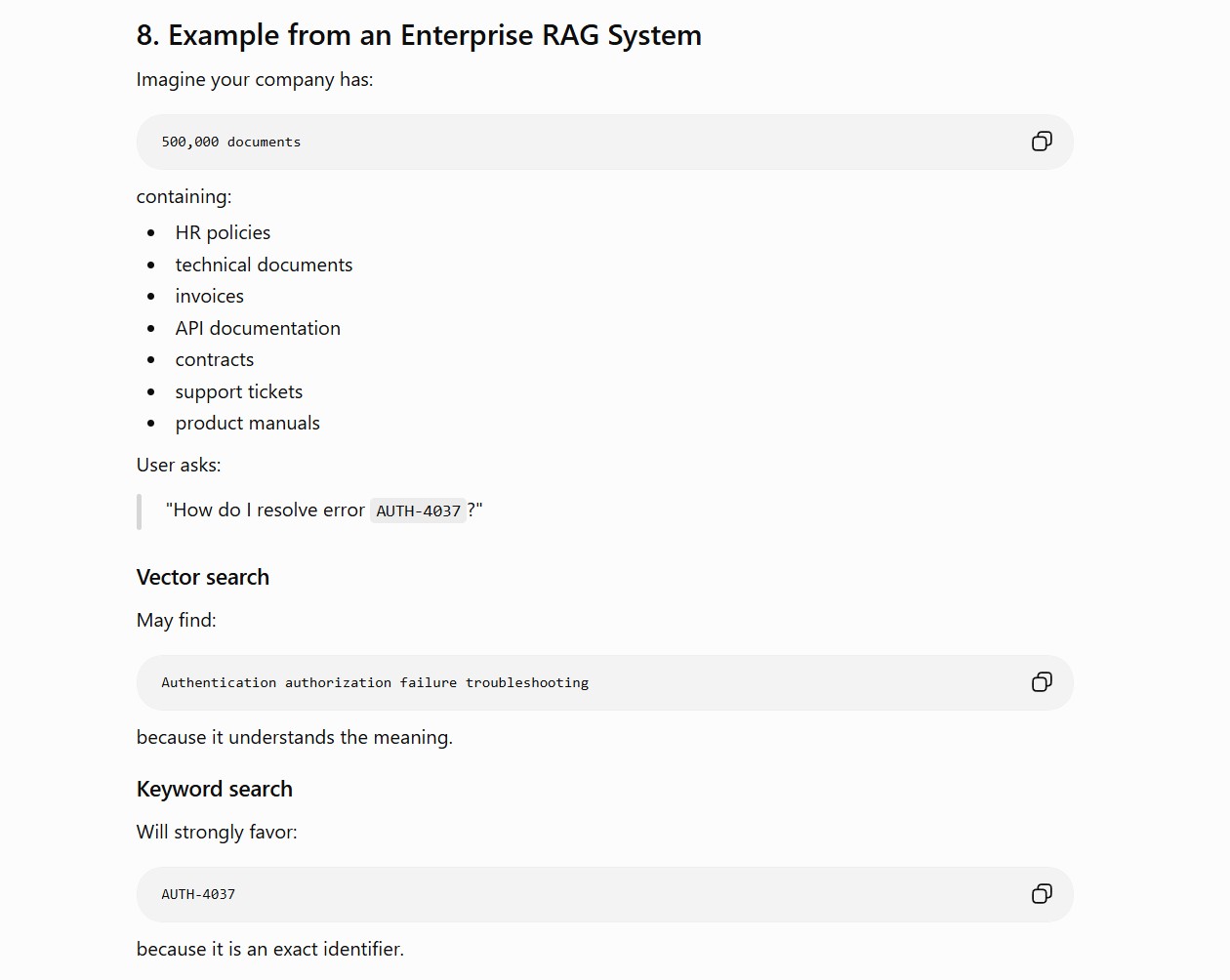Click 'because it understands the meaning' text
Viewport: 1230px width, 980px height.
(x=295, y=737)
